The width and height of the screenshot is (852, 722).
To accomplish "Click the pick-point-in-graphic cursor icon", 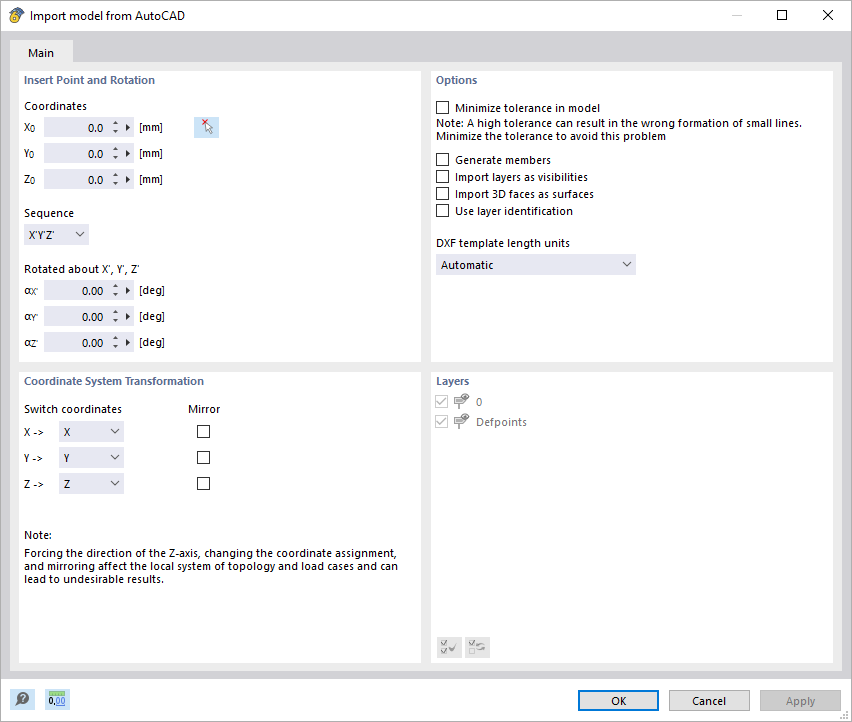I will pos(206,127).
